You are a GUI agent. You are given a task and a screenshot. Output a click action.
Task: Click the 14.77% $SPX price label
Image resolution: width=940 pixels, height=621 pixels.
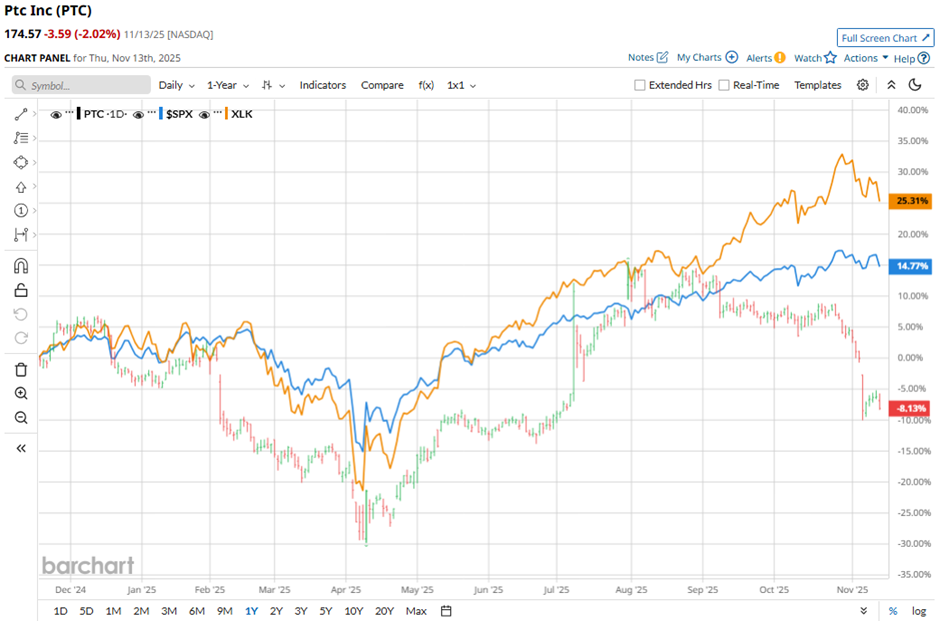pyautogui.click(x=910, y=266)
